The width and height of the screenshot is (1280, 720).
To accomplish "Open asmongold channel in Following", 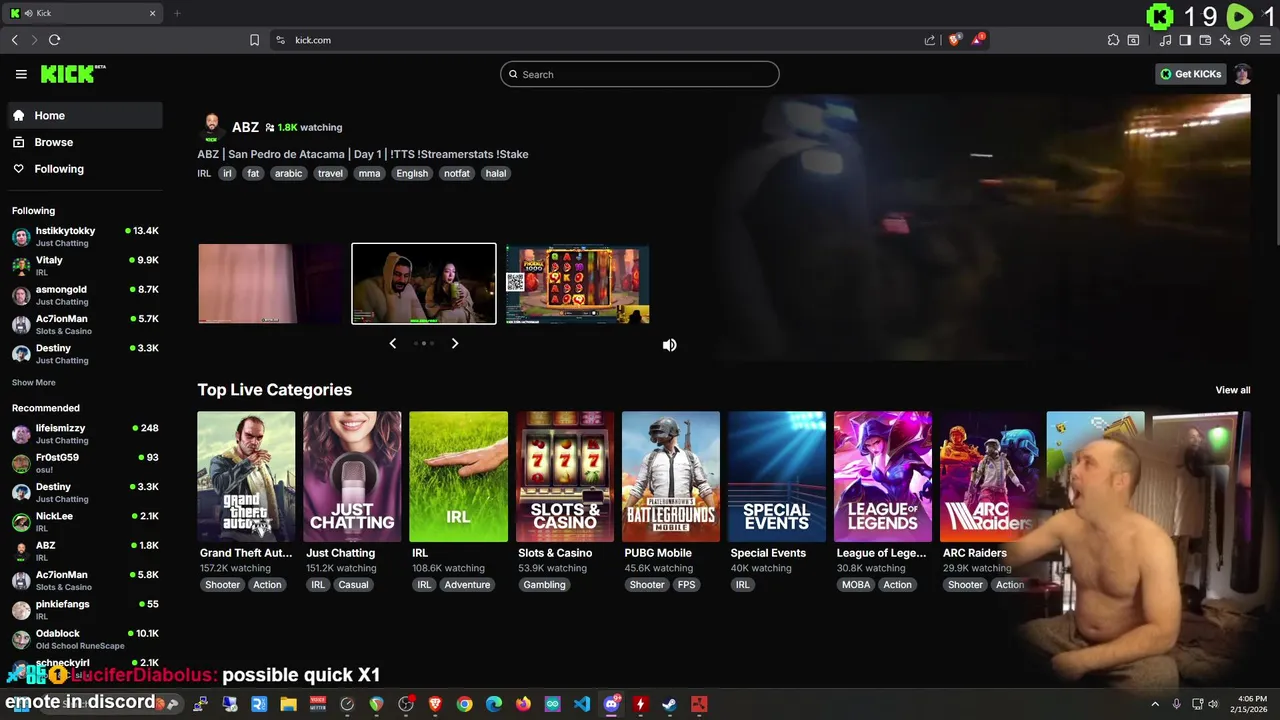I will point(85,295).
